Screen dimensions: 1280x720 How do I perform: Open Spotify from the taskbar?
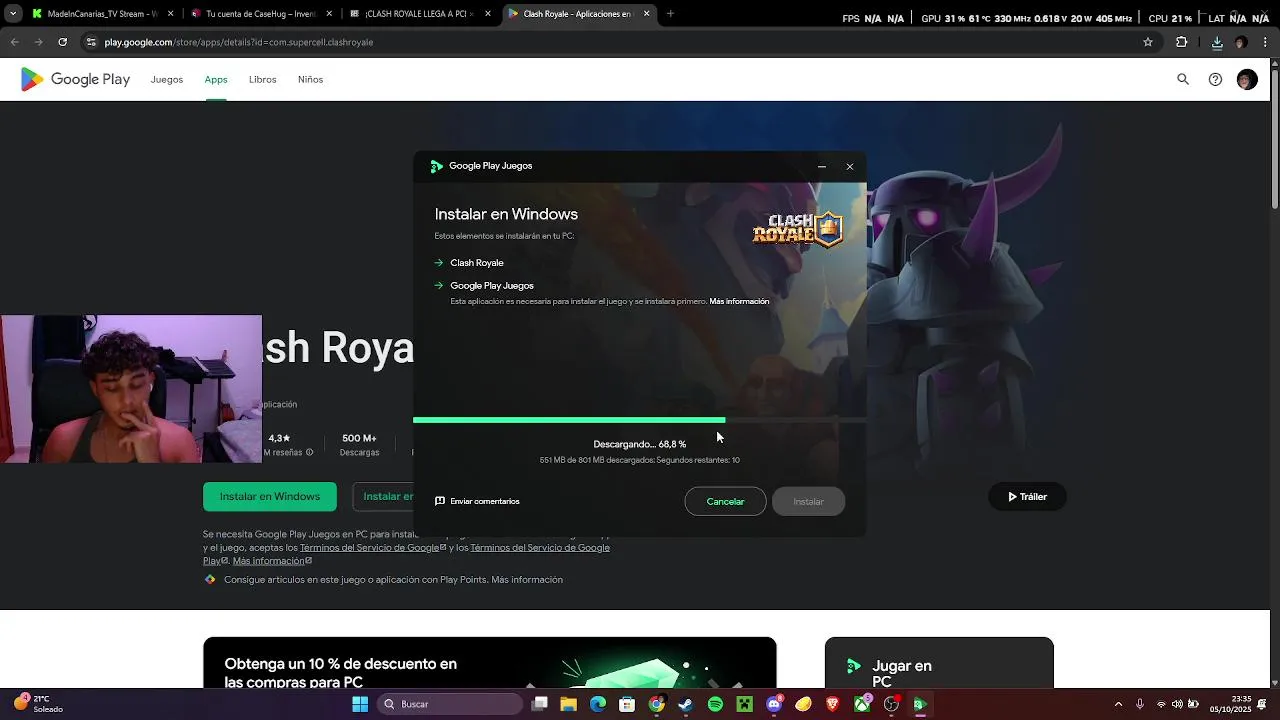[715, 704]
